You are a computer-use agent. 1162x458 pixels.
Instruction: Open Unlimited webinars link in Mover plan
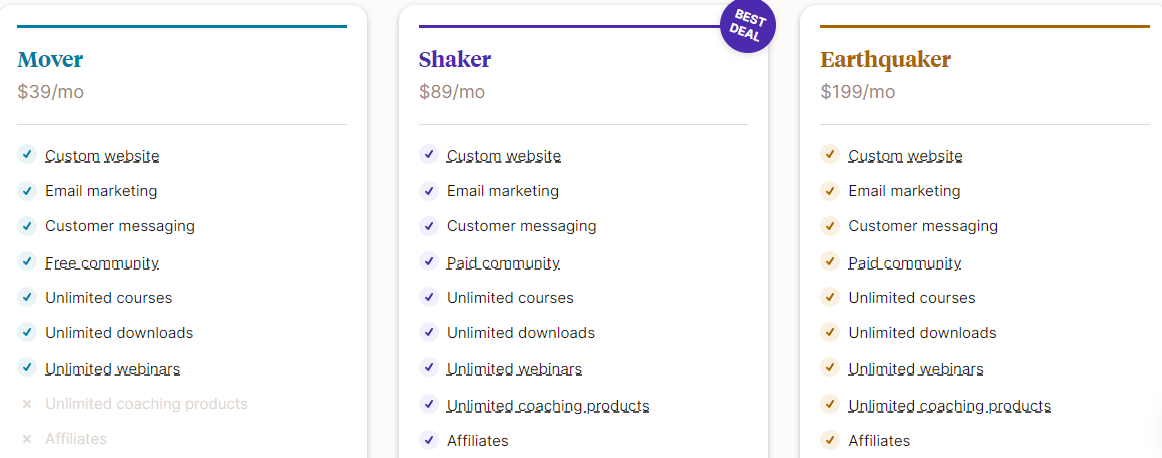(113, 369)
